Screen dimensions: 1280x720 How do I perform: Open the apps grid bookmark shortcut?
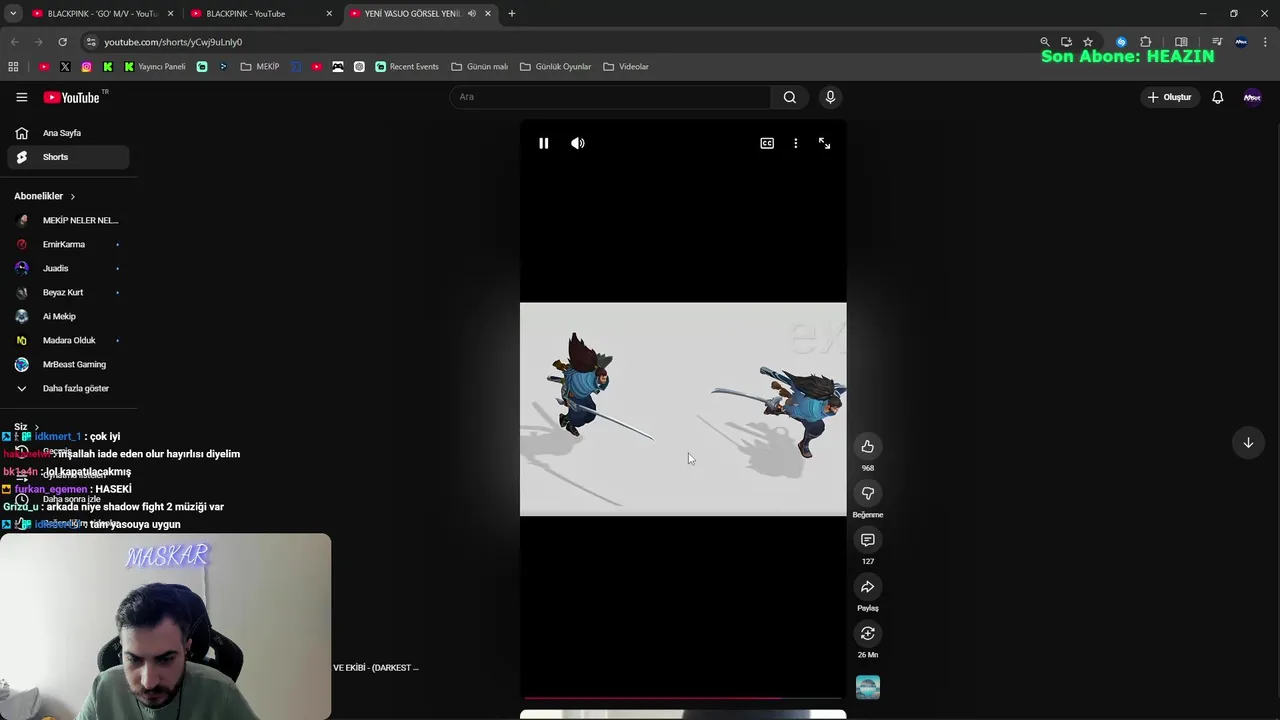(13, 66)
